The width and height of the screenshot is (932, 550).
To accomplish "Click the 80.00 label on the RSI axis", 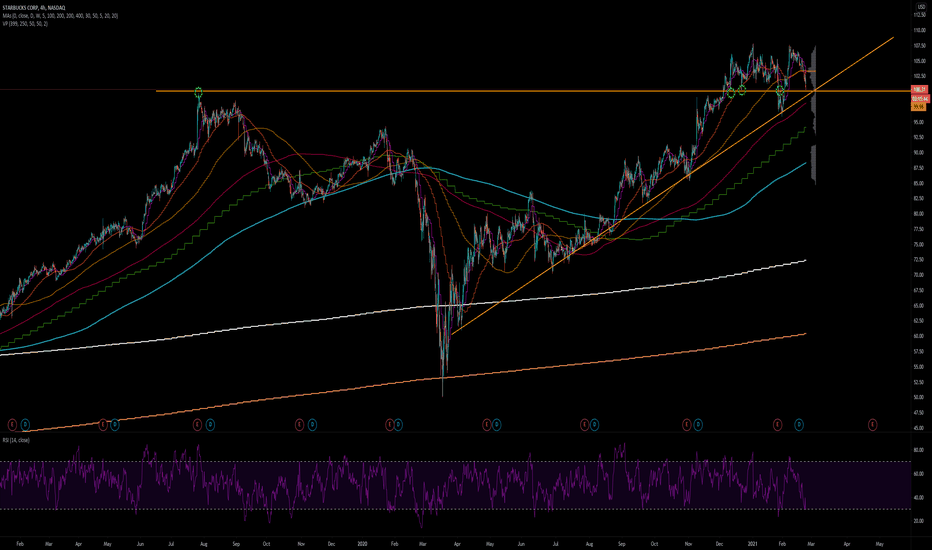I will (918, 450).
